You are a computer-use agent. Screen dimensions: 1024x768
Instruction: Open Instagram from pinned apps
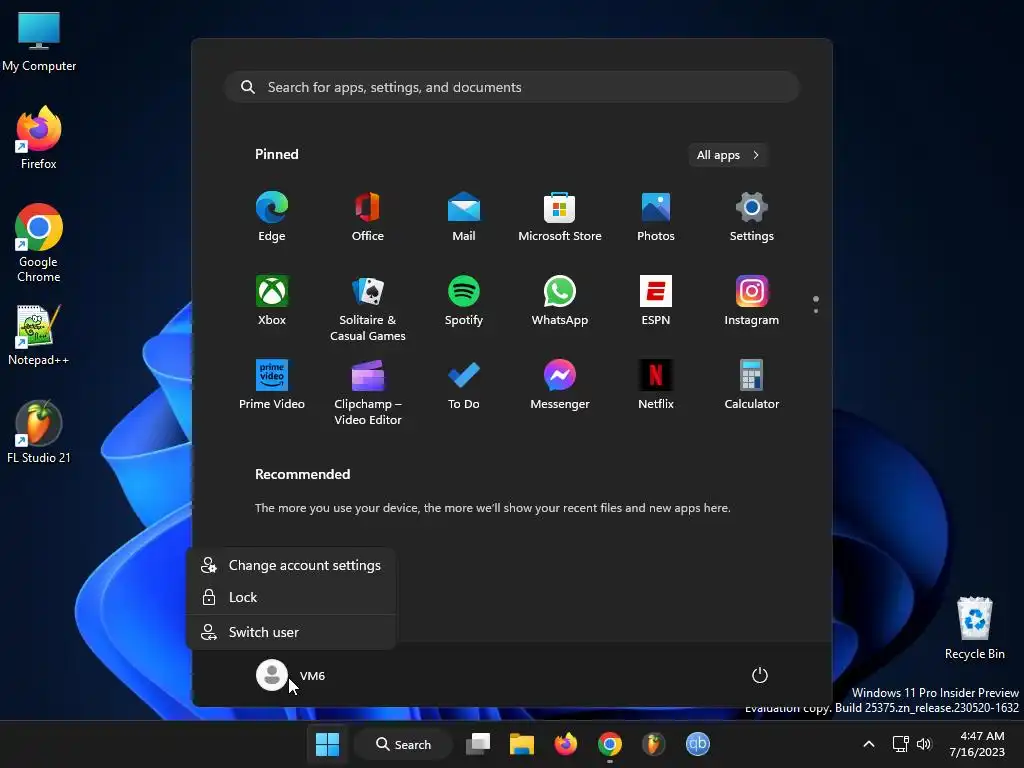tap(752, 301)
